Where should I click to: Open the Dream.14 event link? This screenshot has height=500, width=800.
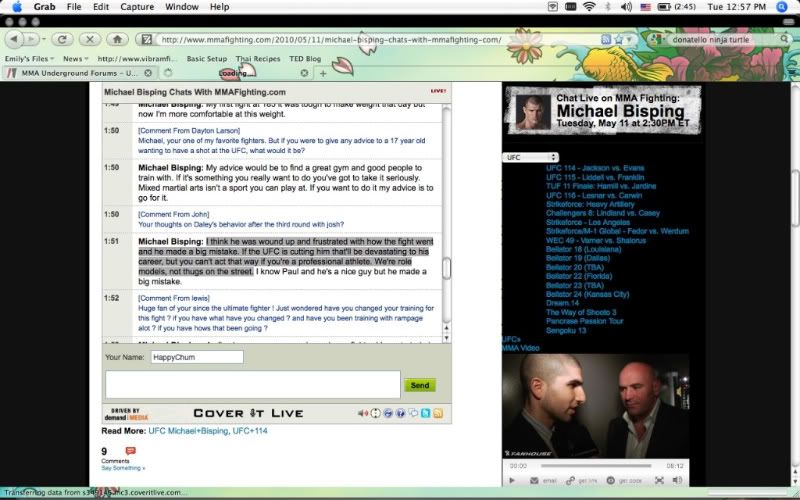562,303
